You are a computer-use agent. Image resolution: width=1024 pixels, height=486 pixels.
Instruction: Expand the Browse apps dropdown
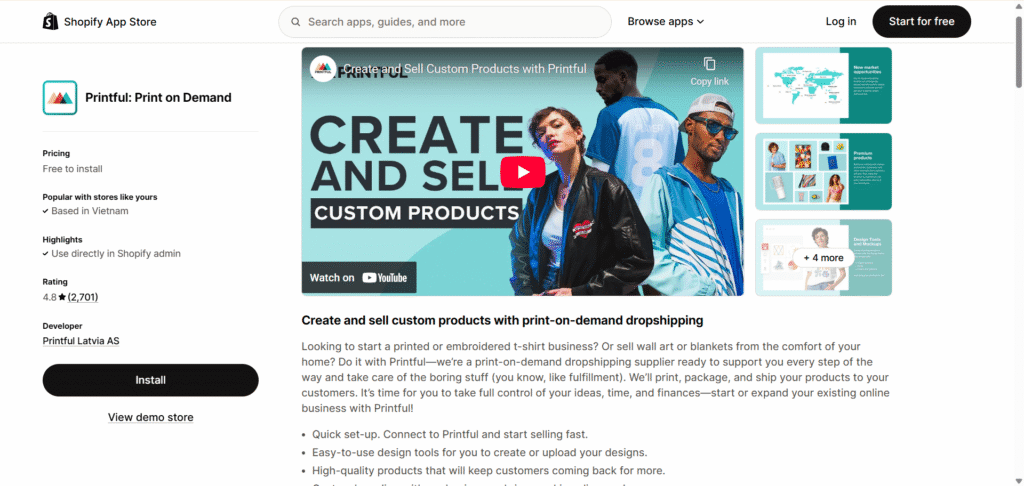point(665,22)
